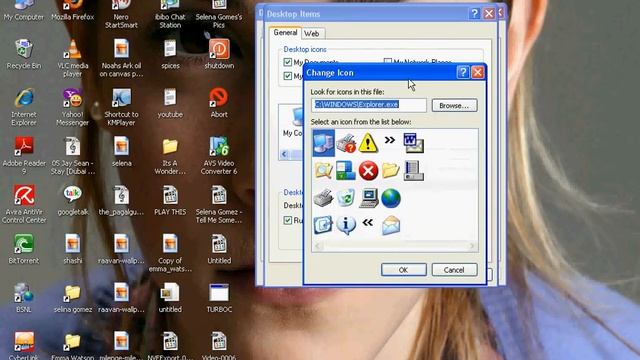
Task: Cancel the Change Icon dialog
Action: (454, 270)
